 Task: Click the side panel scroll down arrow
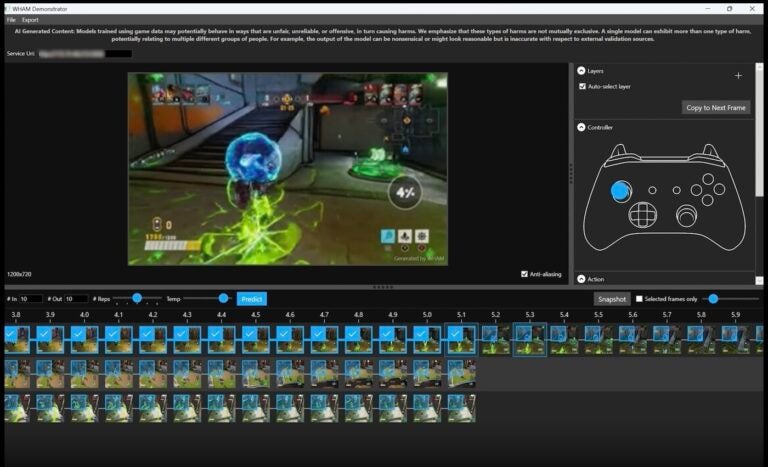click(759, 280)
